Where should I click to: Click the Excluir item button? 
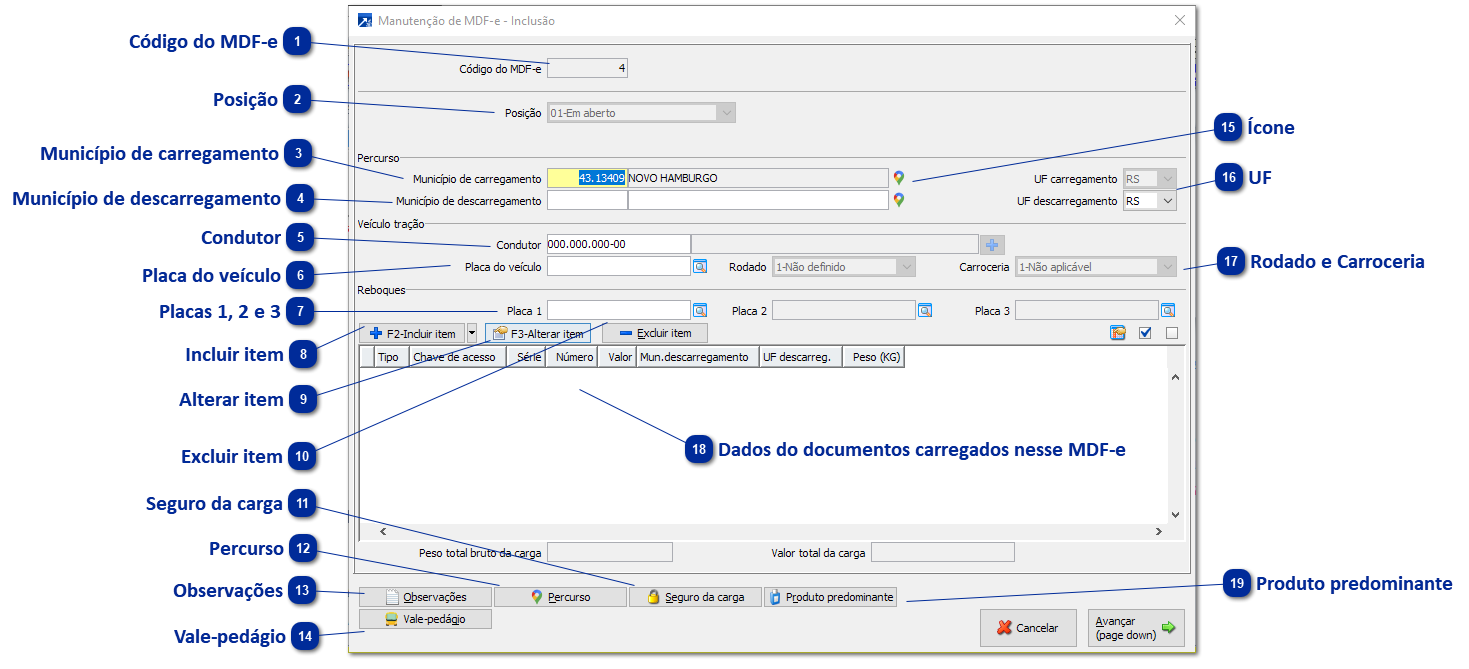click(654, 333)
